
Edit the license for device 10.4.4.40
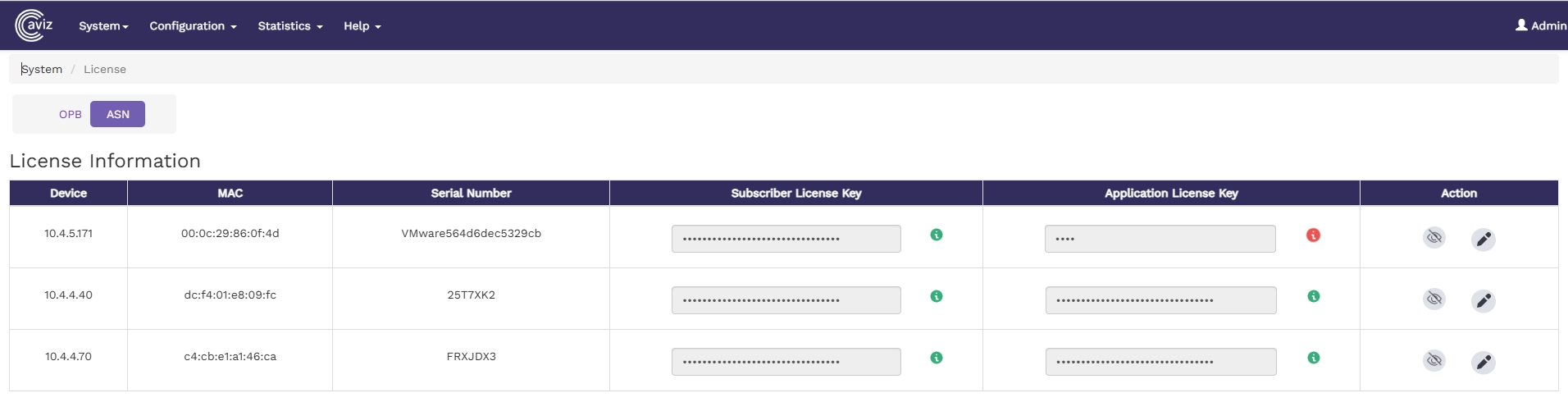pos(1483,301)
